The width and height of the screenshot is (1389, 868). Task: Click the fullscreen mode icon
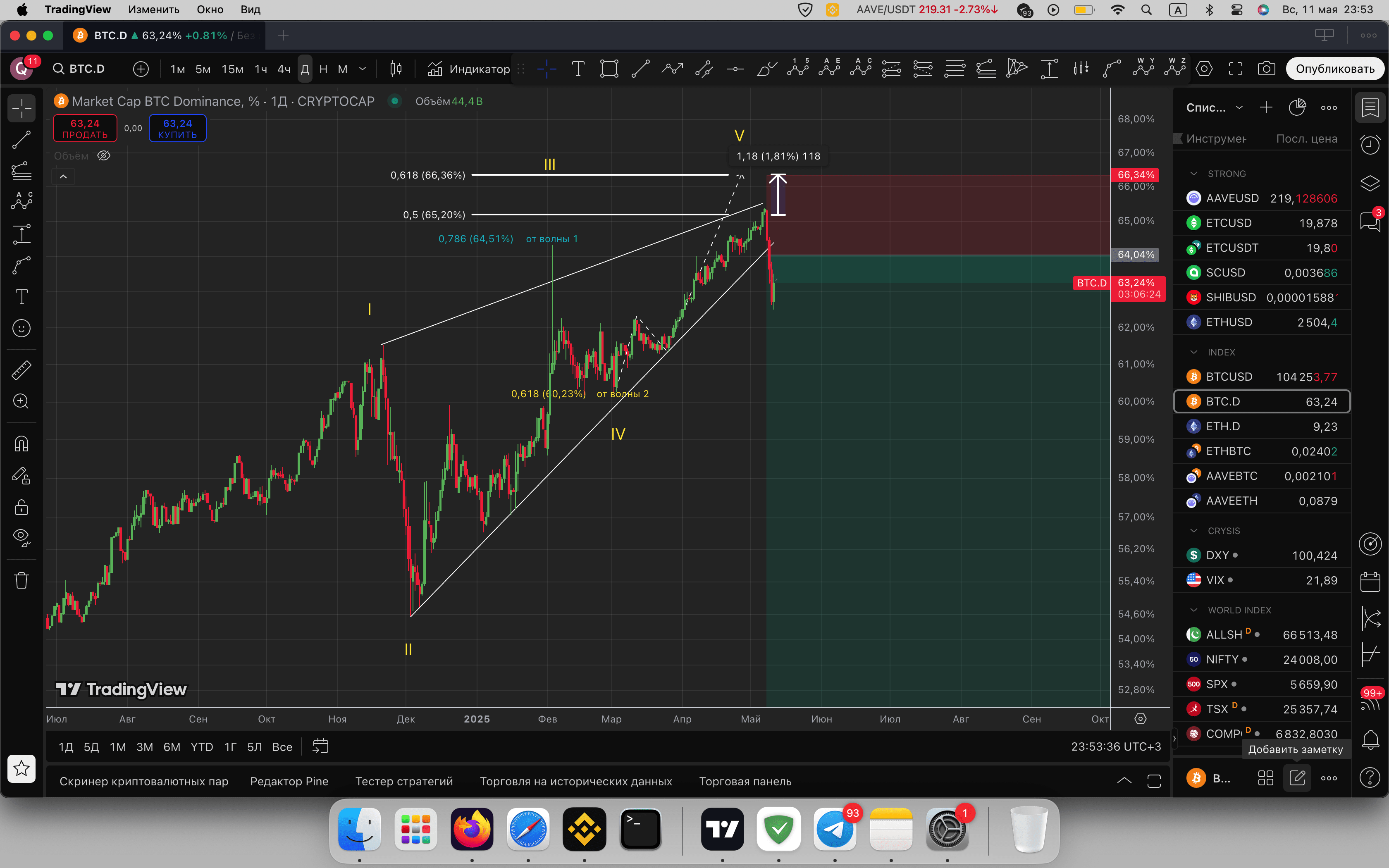(x=1235, y=69)
